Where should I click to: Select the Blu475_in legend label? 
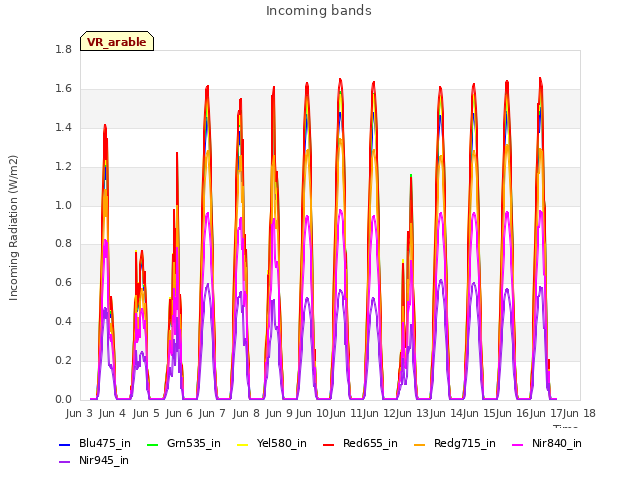click(x=105, y=443)
